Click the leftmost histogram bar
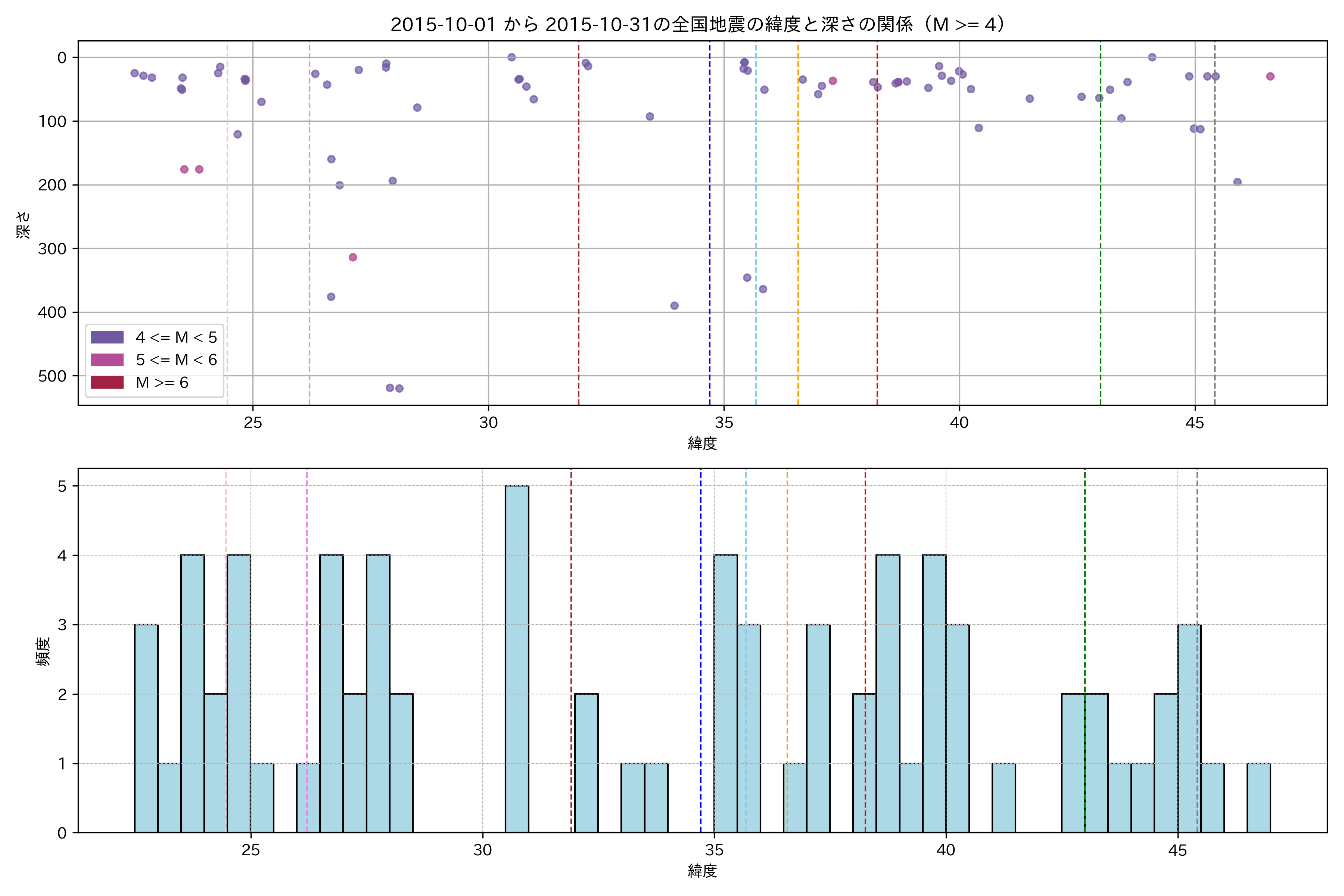This screenshot has height=896, width=1344. [x=146, y=729]
